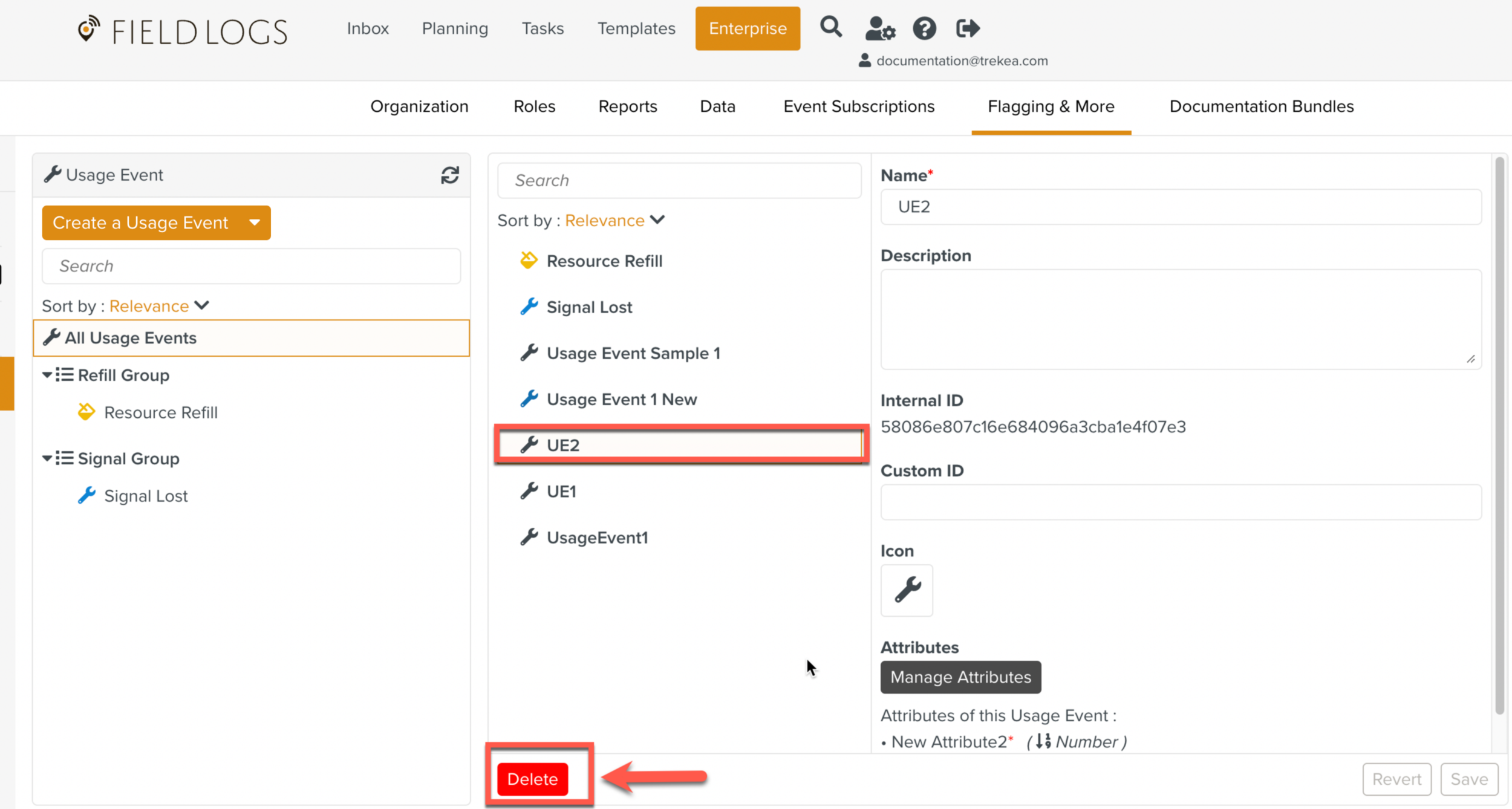The height and width of the screenshot is (809, 1512).
Task: Open the middle list Sort by Relevance dropdown
Action: point(614,221)
